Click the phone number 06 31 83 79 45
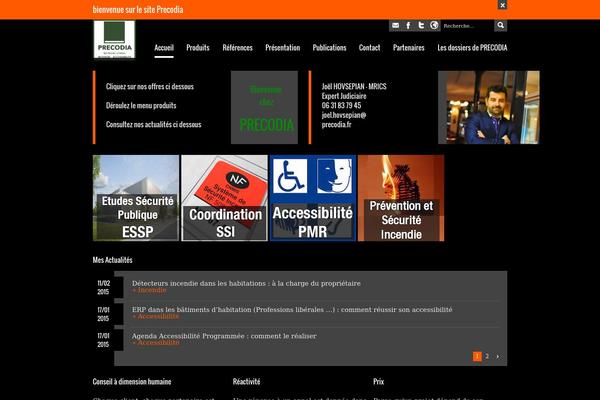The height and width of the screenshot is (400, 600). [x=341, y=106]
